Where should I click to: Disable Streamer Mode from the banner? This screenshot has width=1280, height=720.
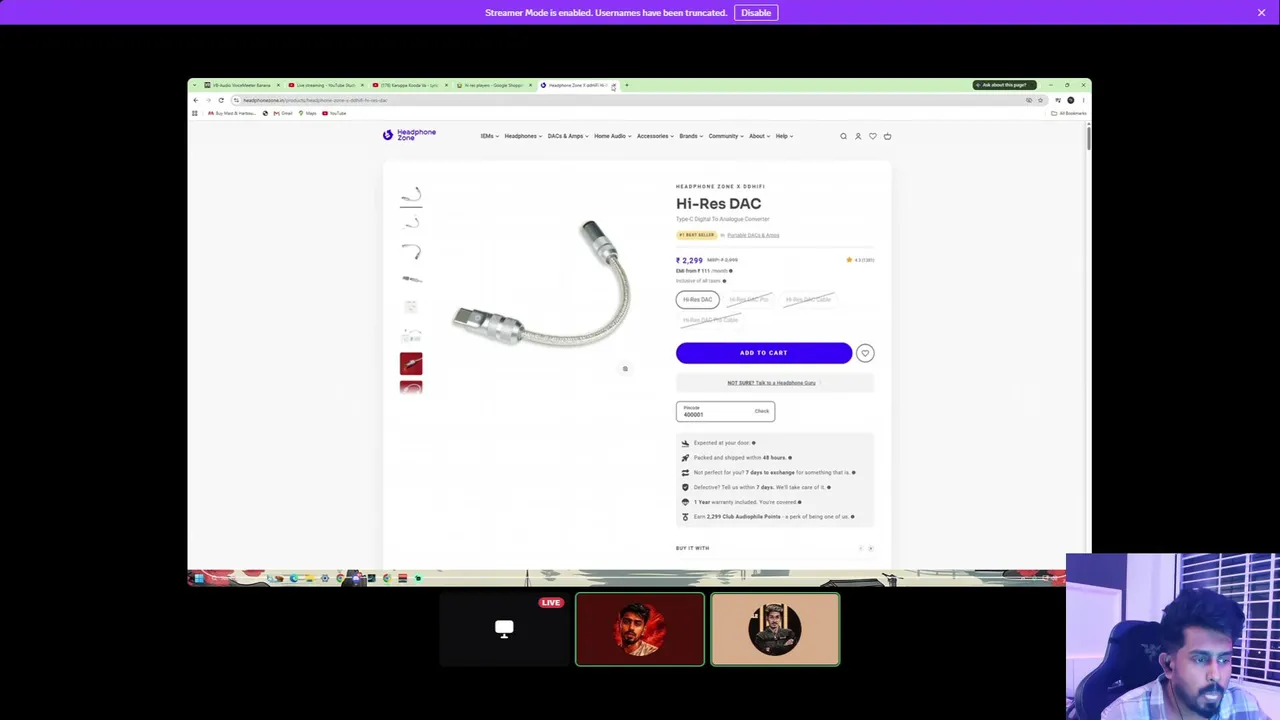[x=756, y=13]
